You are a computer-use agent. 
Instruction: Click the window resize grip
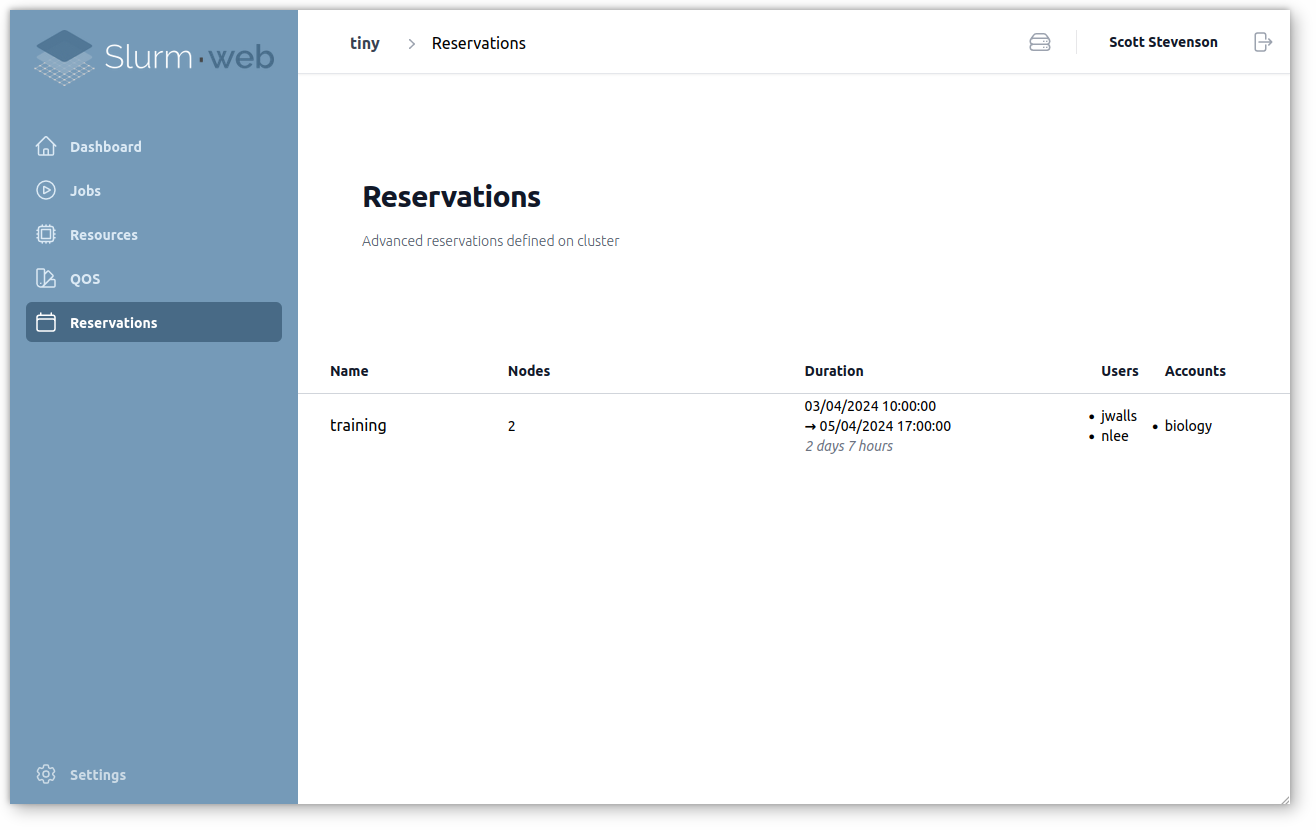click(x=1284, y=798)
